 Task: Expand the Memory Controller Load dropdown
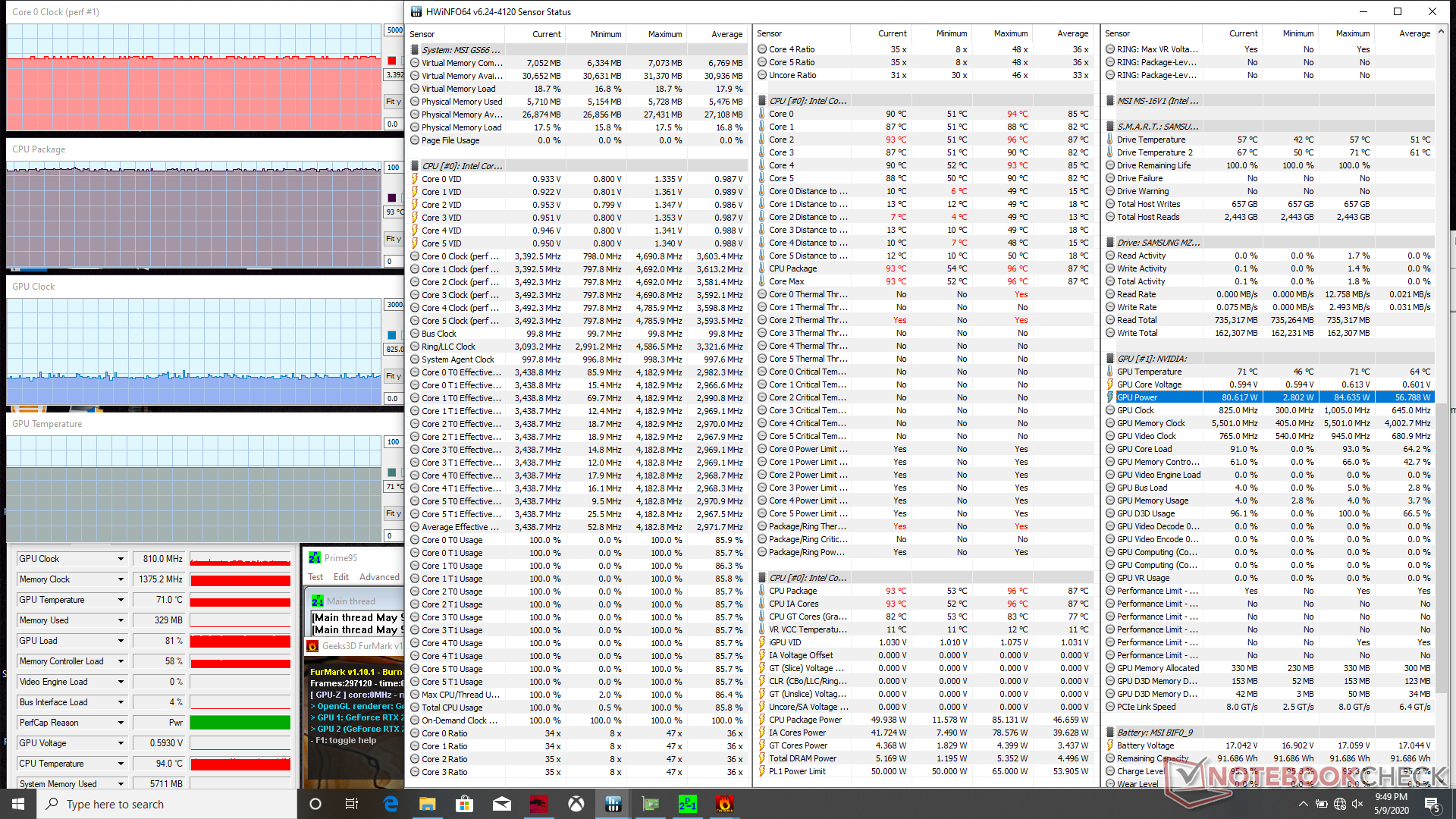tap(121, 661)
